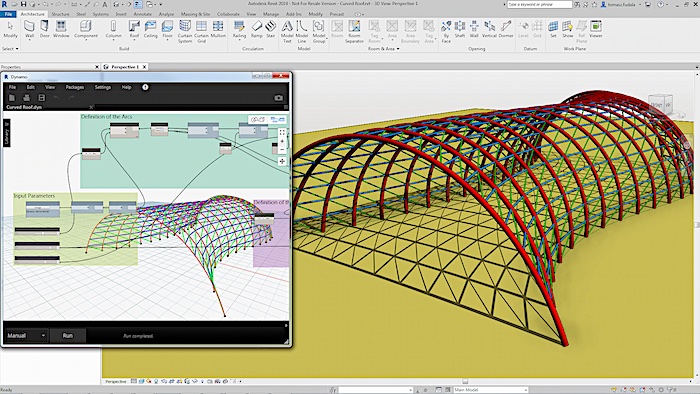
Task: Open the Model Text tool
Action: (287, 31)
